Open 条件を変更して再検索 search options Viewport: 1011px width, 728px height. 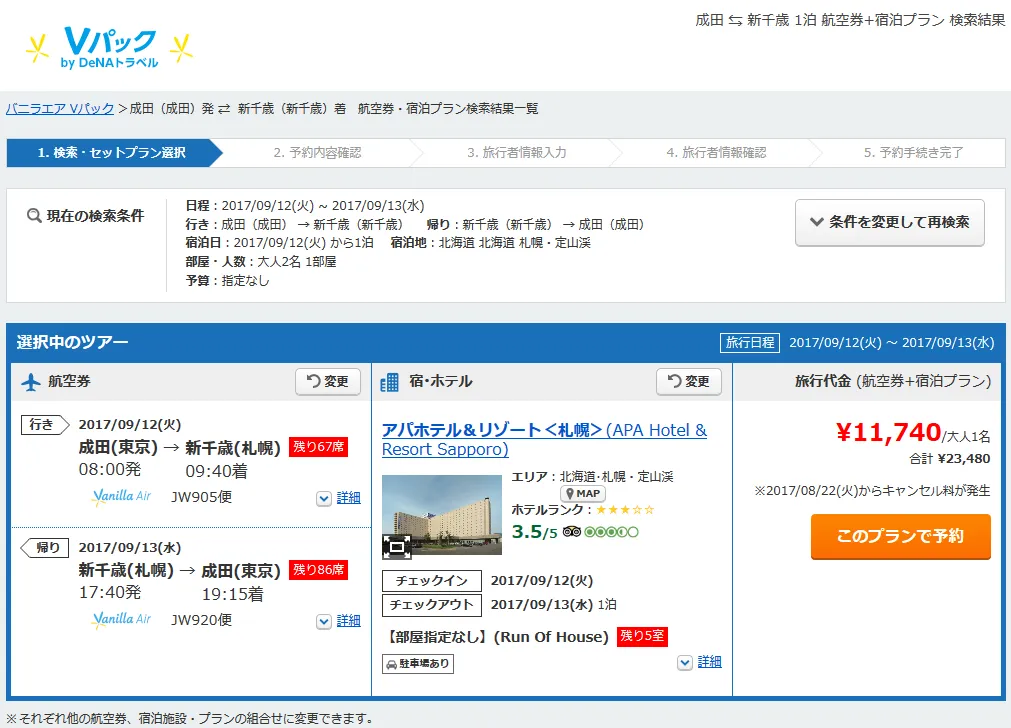point(889,222)
